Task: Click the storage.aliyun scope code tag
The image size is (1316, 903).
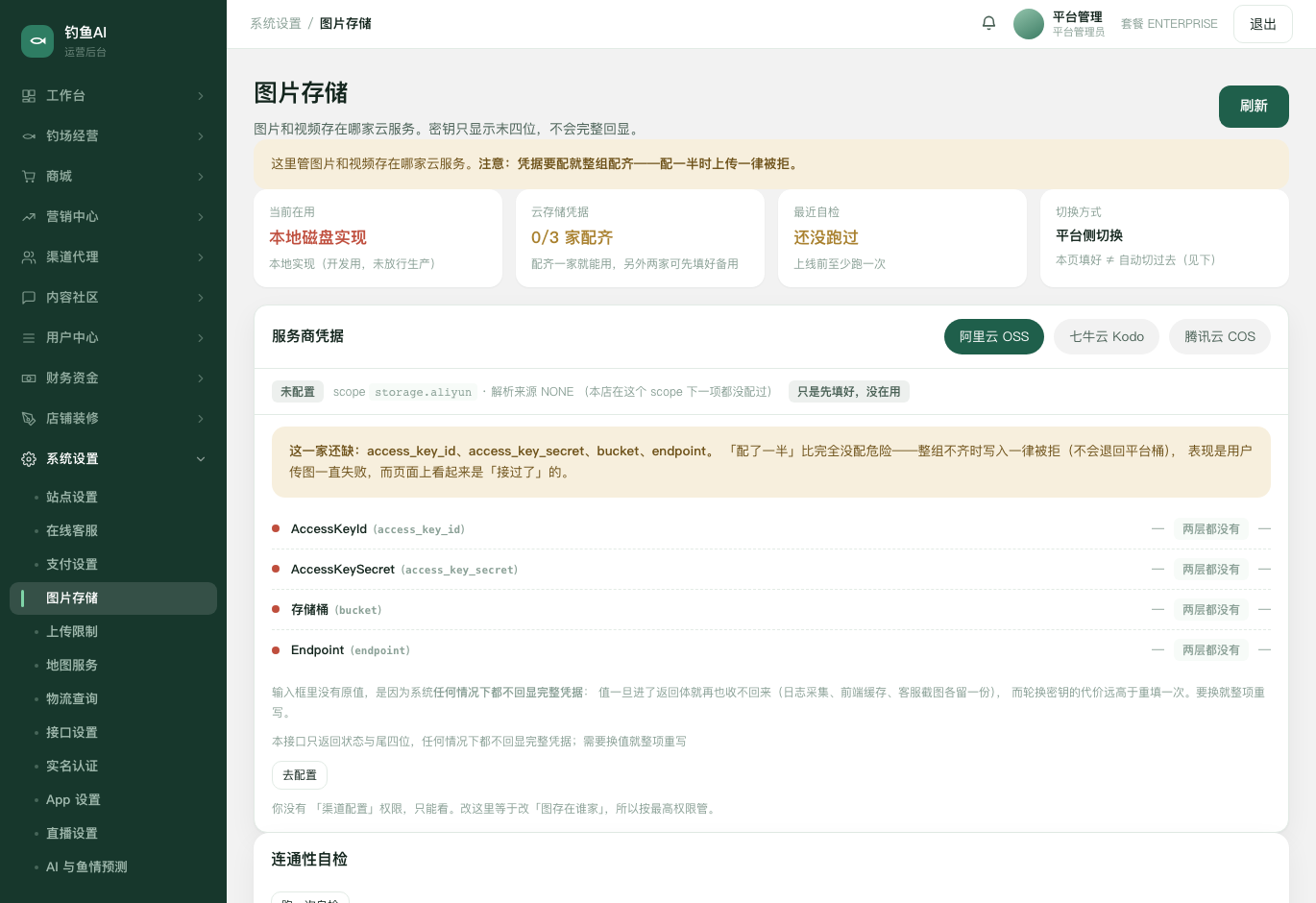Action: pos(424,392)
